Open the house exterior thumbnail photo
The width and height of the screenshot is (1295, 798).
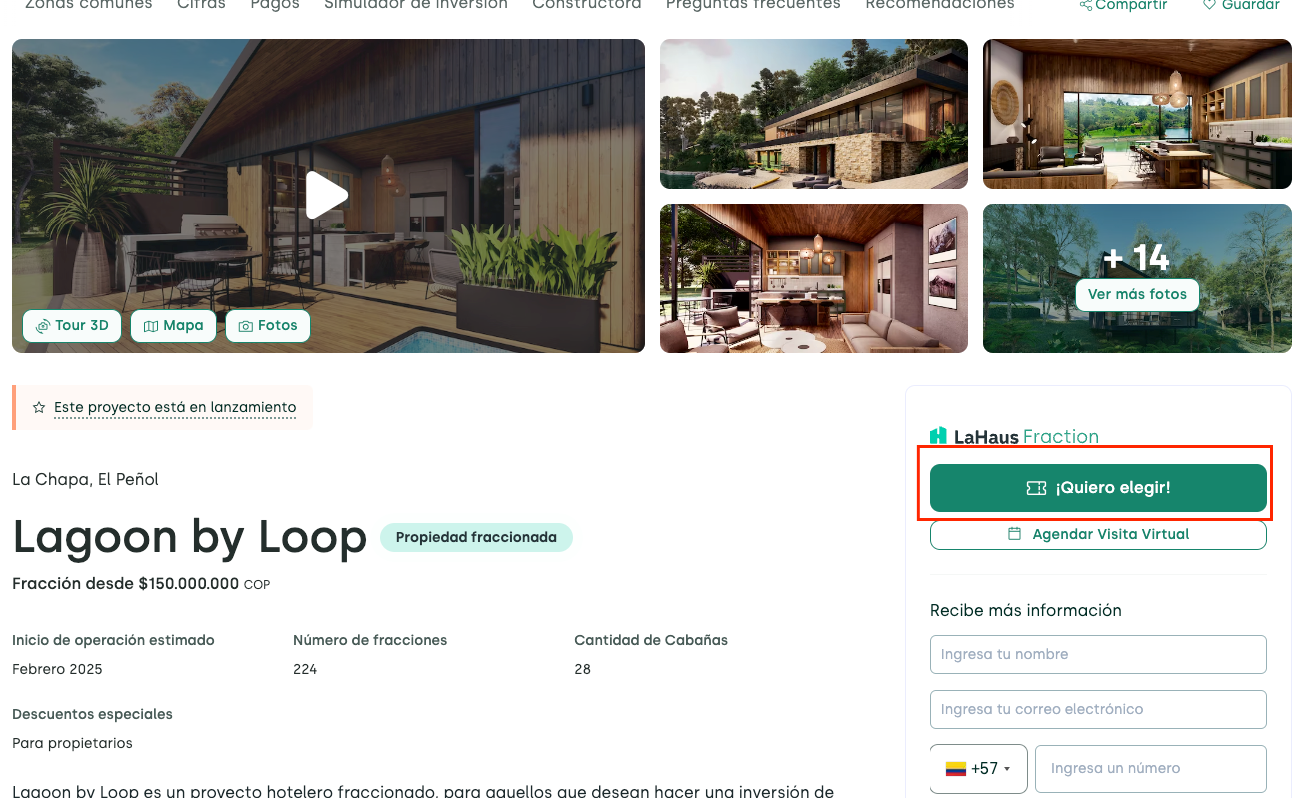coord(813,114)
